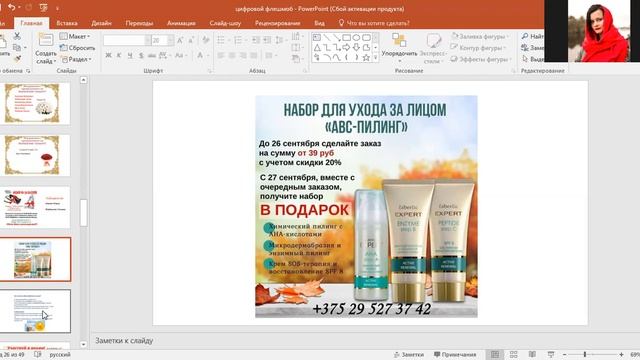Open the Переходы tab
The height and width of the screenshot is (360, 640).
tap(140, 23)
